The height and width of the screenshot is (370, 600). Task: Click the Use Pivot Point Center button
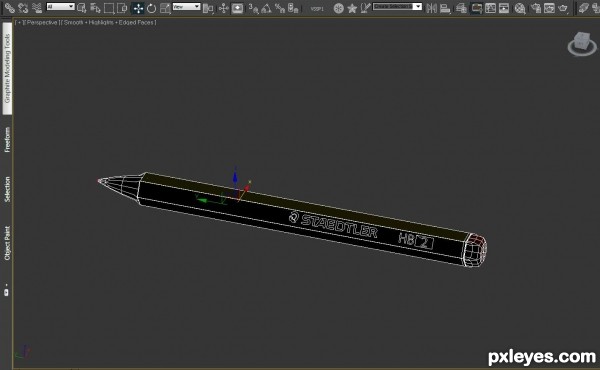click(x=208, y=8)
